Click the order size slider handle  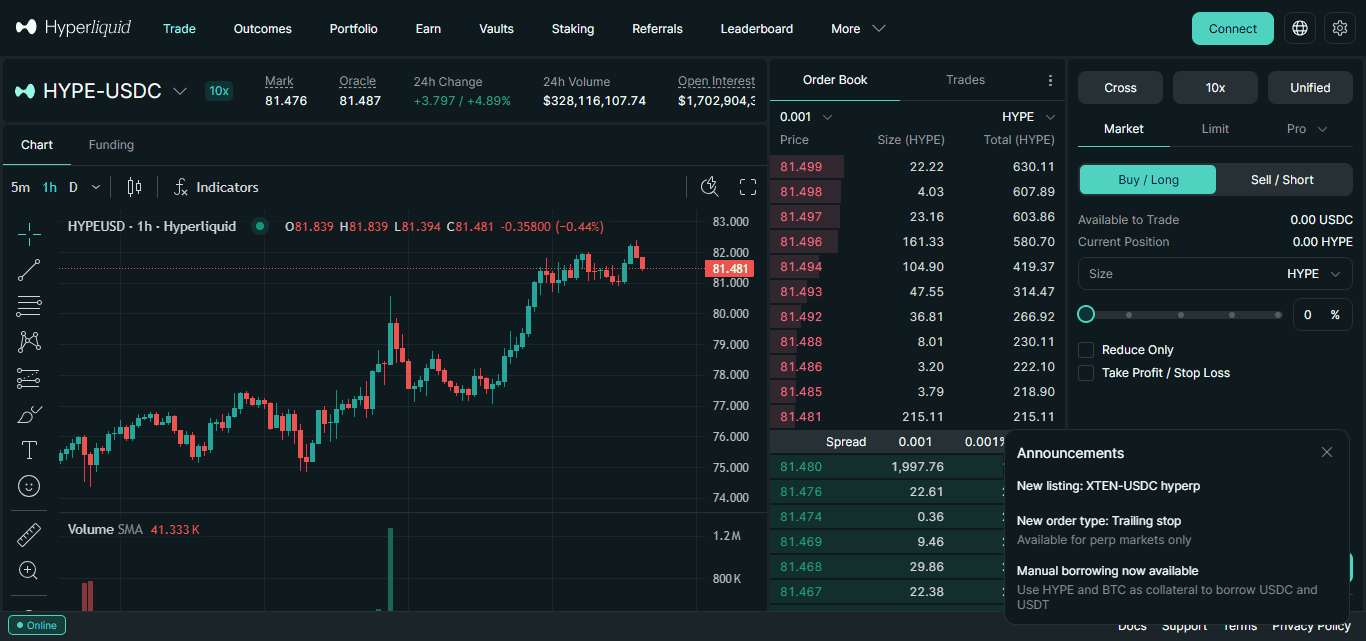1086,315
